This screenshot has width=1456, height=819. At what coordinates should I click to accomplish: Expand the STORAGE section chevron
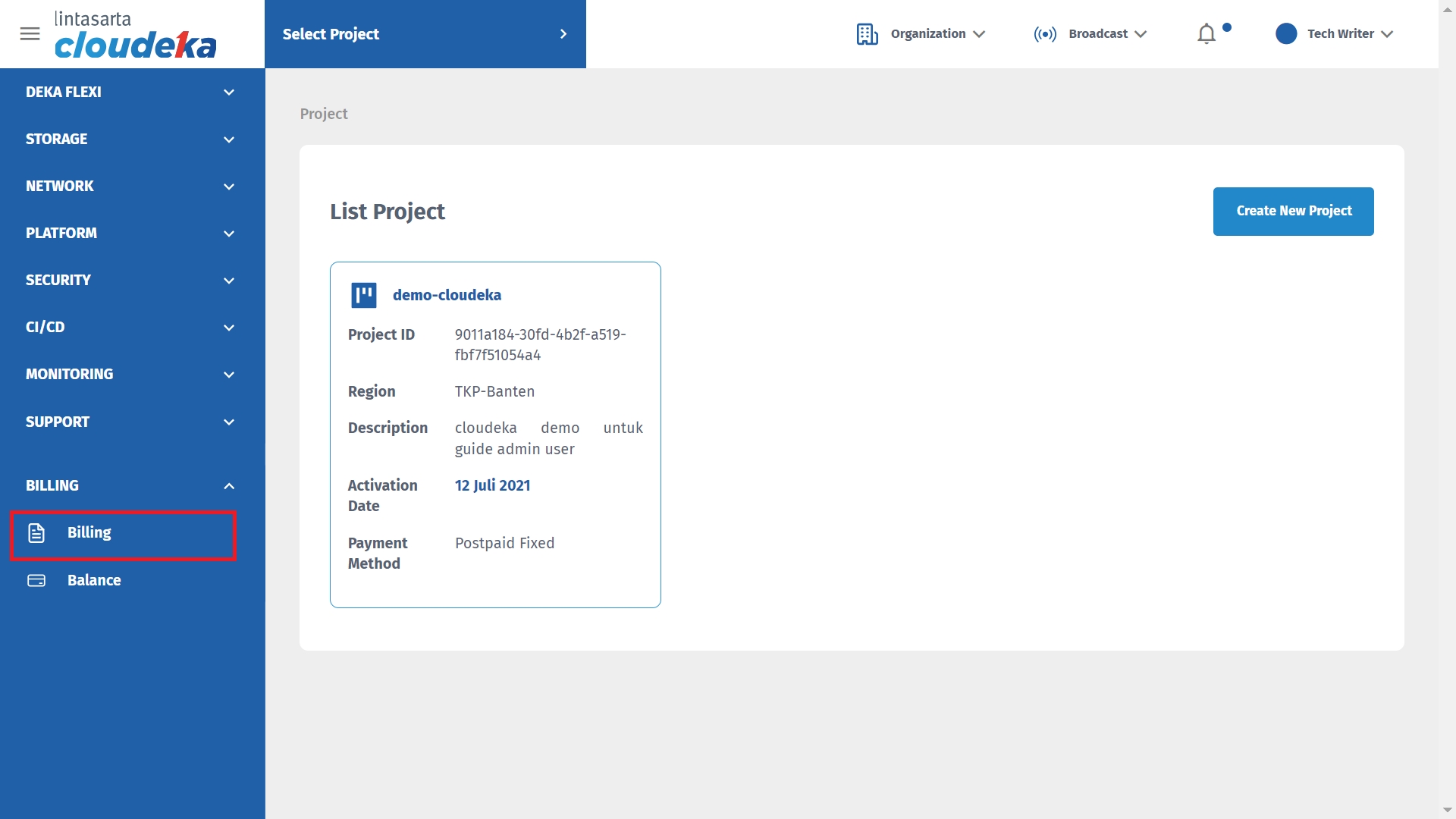229,140
